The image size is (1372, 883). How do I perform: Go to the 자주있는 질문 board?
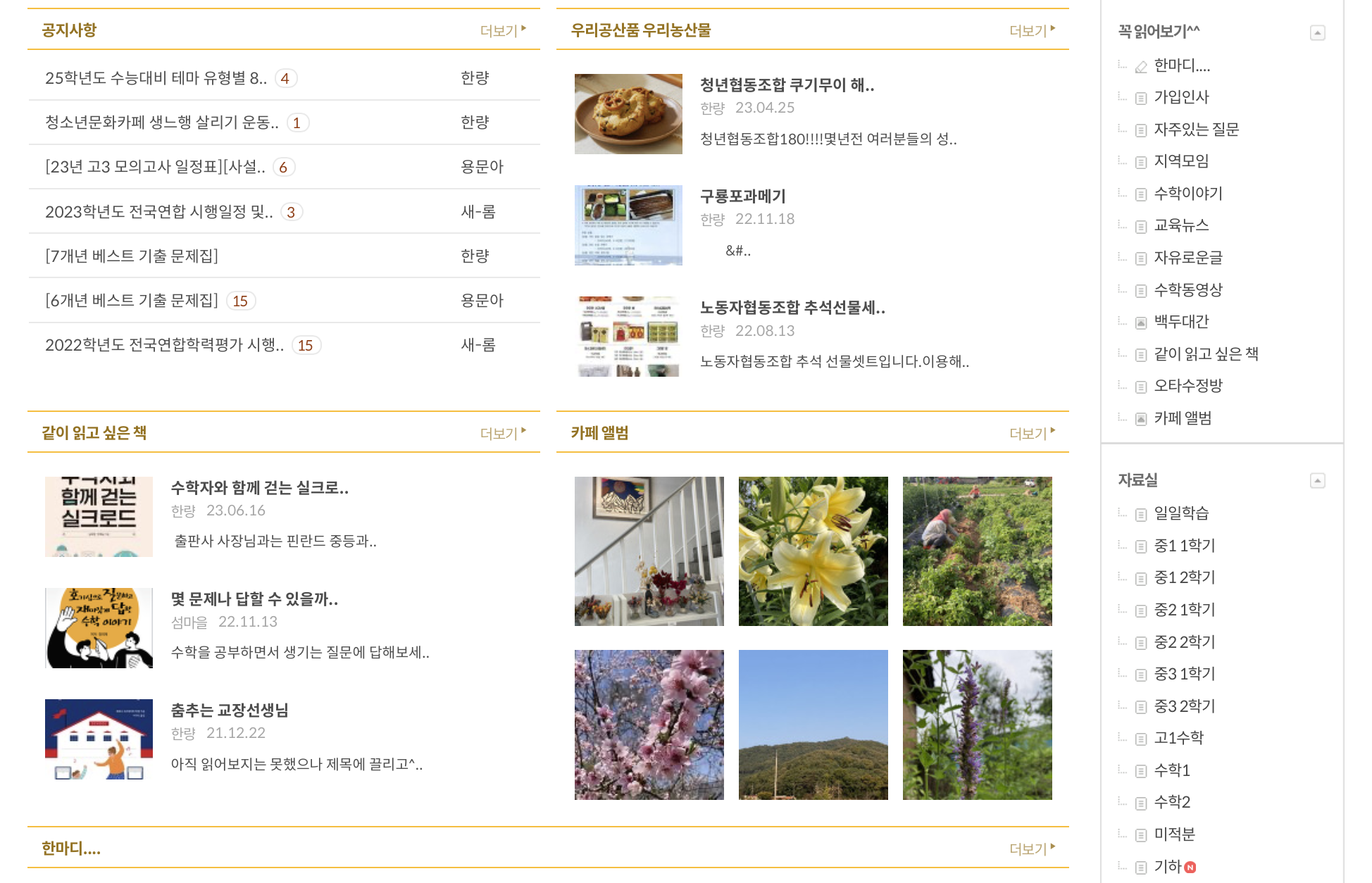1196,130
